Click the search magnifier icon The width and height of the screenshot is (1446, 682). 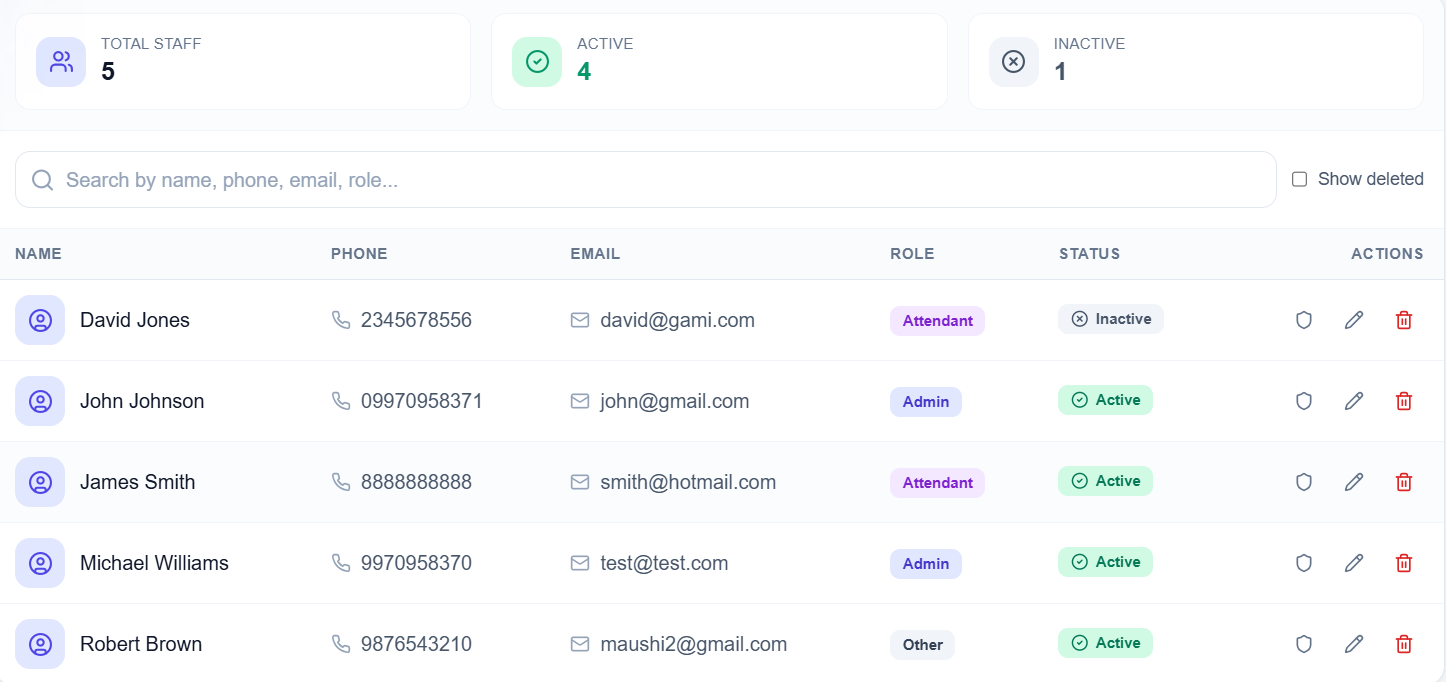42,179
